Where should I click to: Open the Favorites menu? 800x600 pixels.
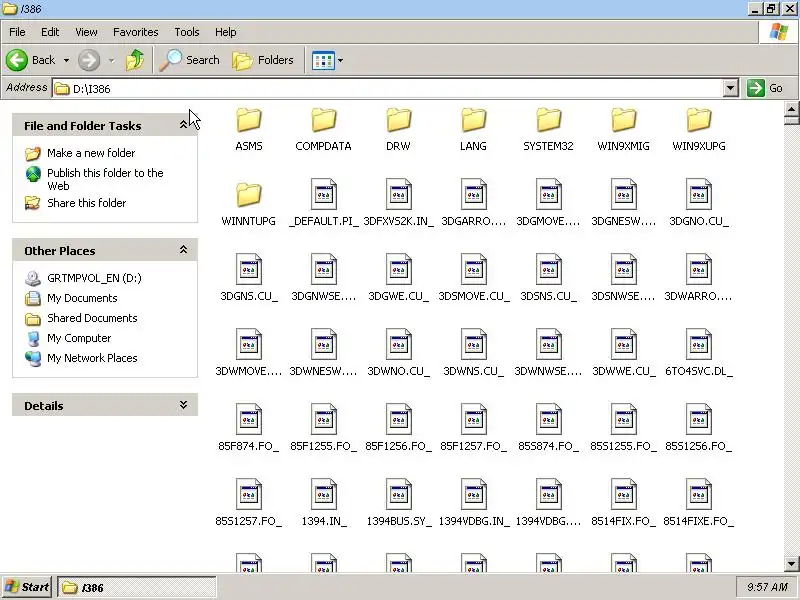point(136,32)
